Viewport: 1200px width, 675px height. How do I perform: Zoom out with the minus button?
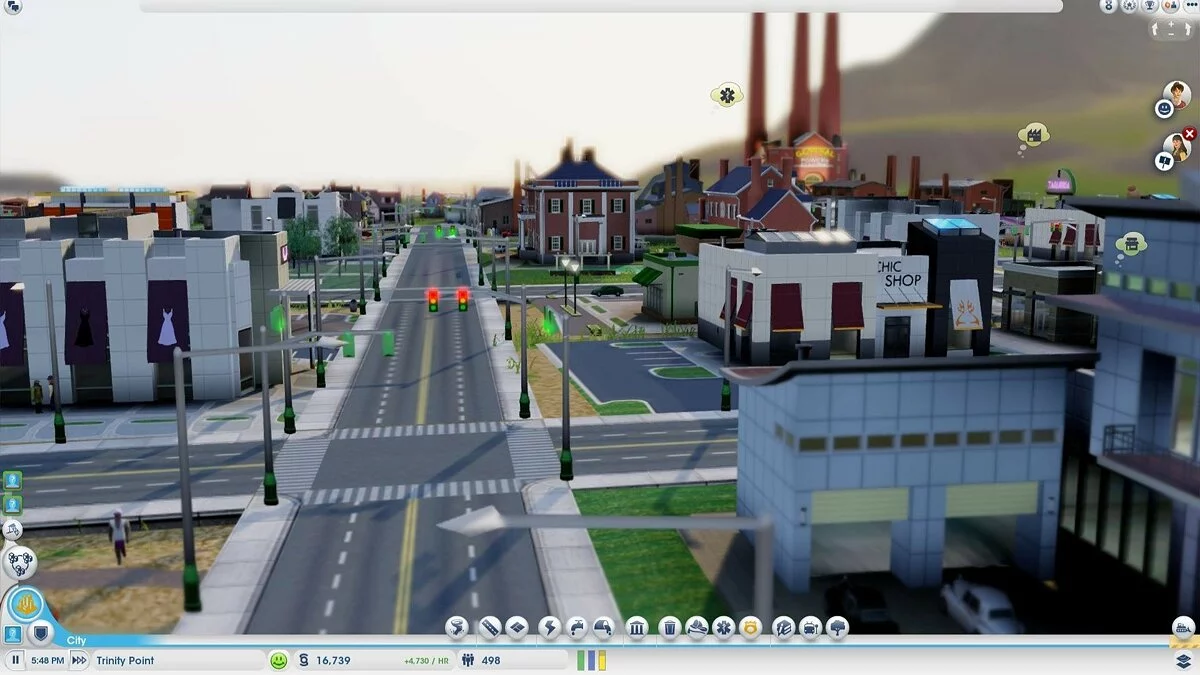(x=1173, y=36)
